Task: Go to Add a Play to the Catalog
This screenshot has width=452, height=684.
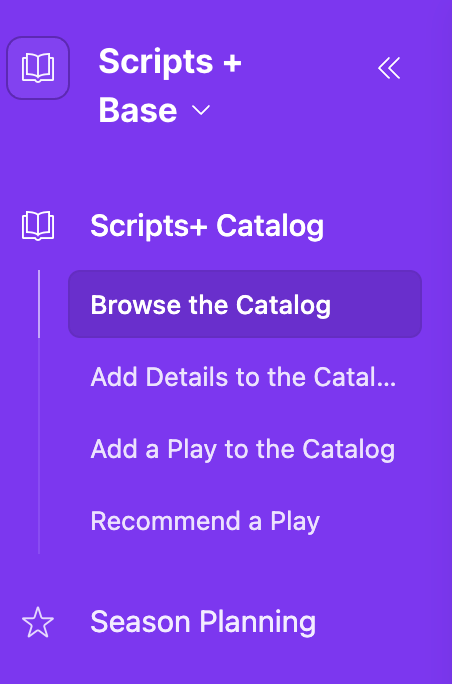Action: 243,449
